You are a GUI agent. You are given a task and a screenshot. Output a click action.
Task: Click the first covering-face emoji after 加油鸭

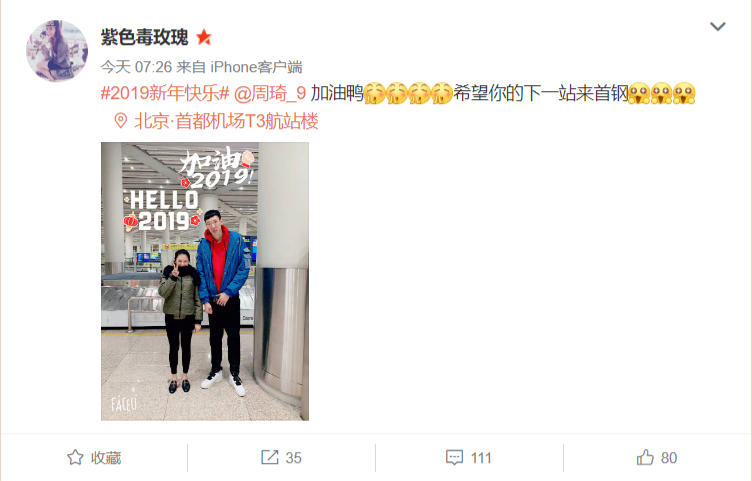(x=374, y=93)
